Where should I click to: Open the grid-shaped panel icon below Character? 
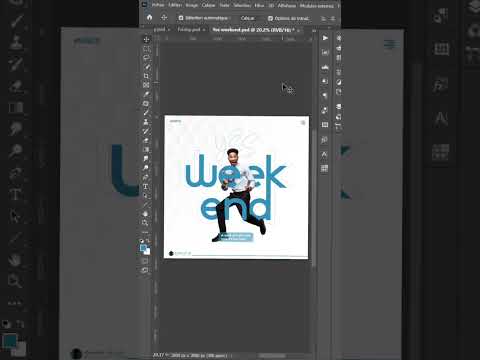[325, 168]
